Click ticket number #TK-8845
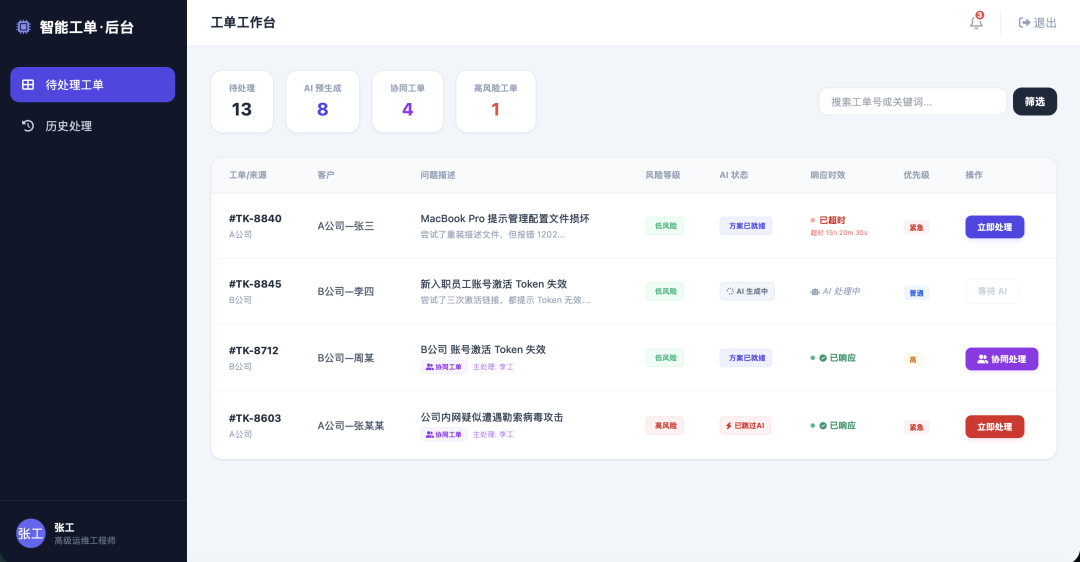This screenshot has width=1080, height=562. point(255,284)
